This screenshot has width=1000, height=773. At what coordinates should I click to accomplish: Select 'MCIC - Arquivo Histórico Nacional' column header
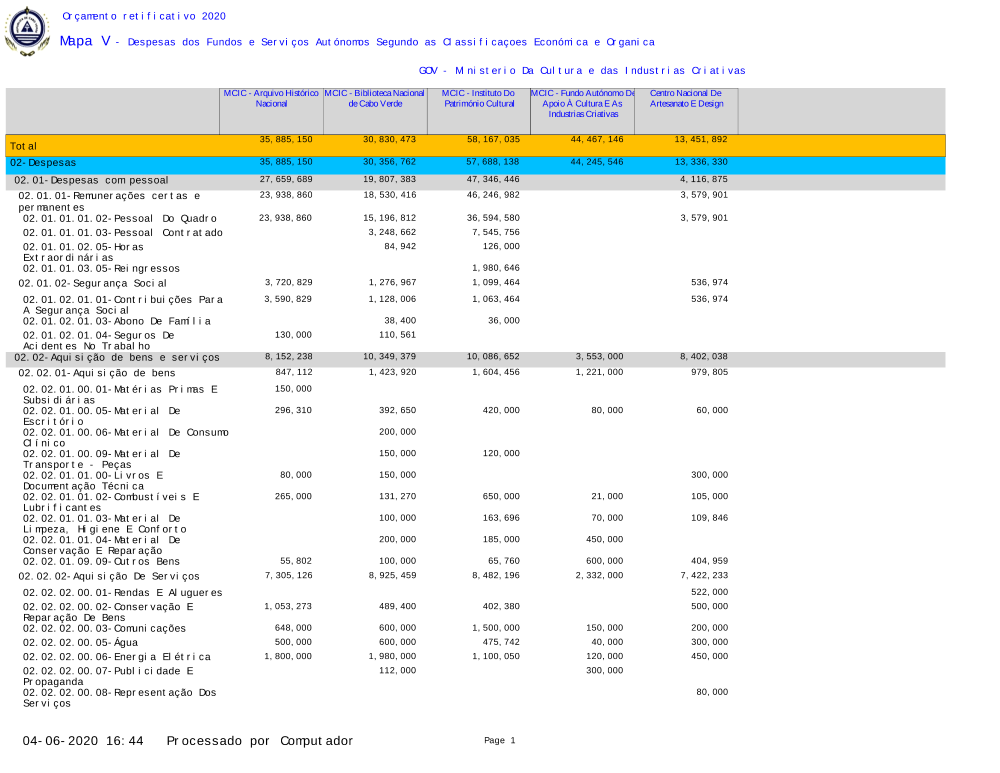(x=271, y=98)
